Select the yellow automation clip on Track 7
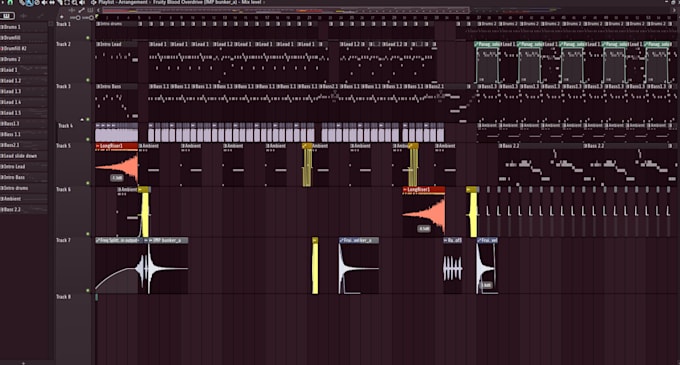 315,266
